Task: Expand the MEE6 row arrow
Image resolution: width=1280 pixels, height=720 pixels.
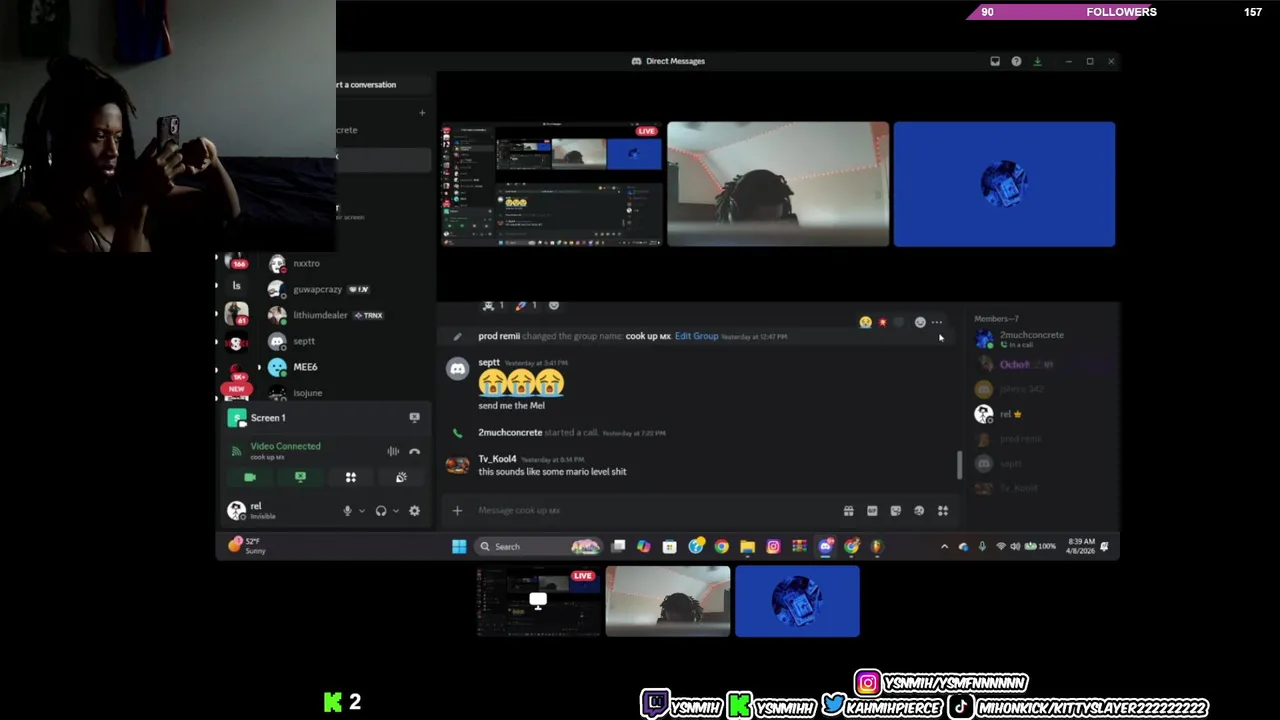Action: 259,367
